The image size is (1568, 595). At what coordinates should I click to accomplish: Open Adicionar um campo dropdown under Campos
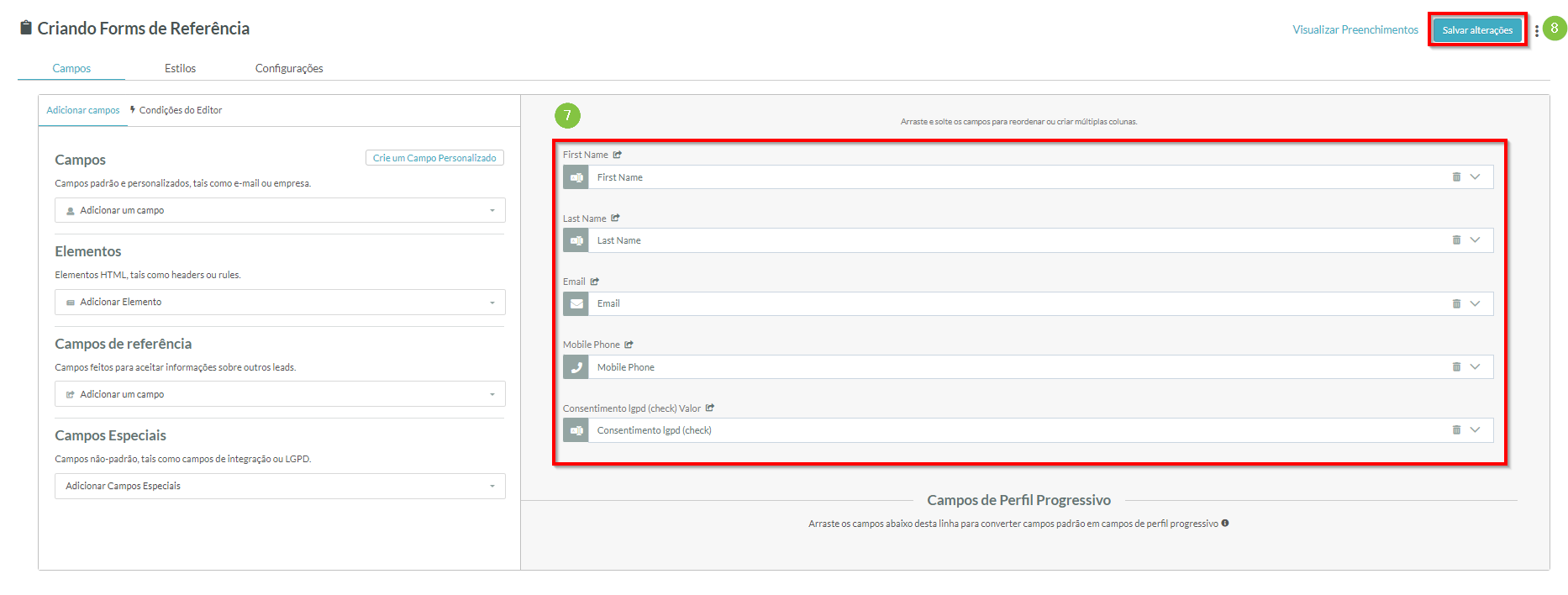point(280,211)
